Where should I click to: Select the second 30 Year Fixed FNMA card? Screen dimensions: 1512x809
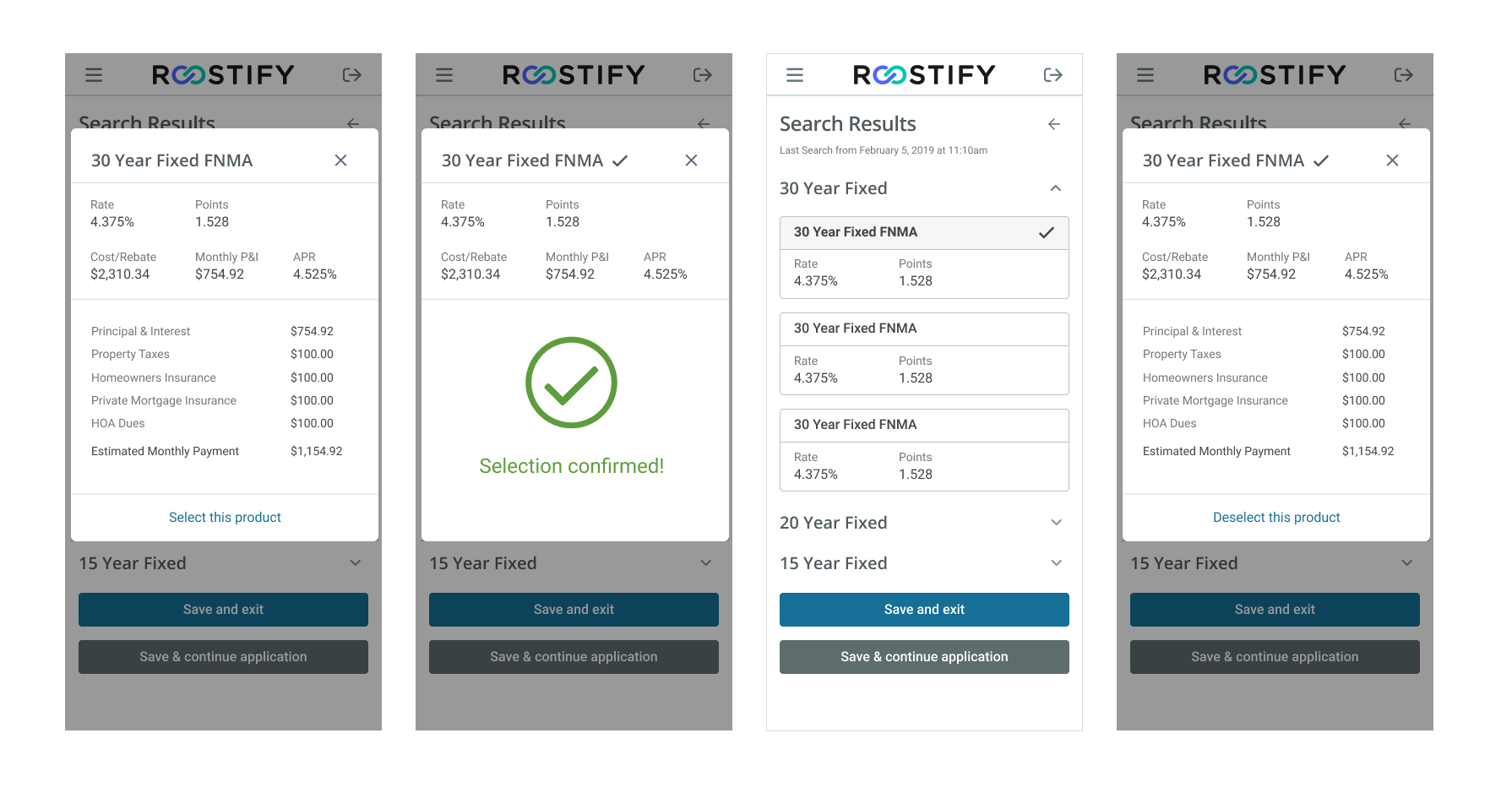(x=924, y=354)
